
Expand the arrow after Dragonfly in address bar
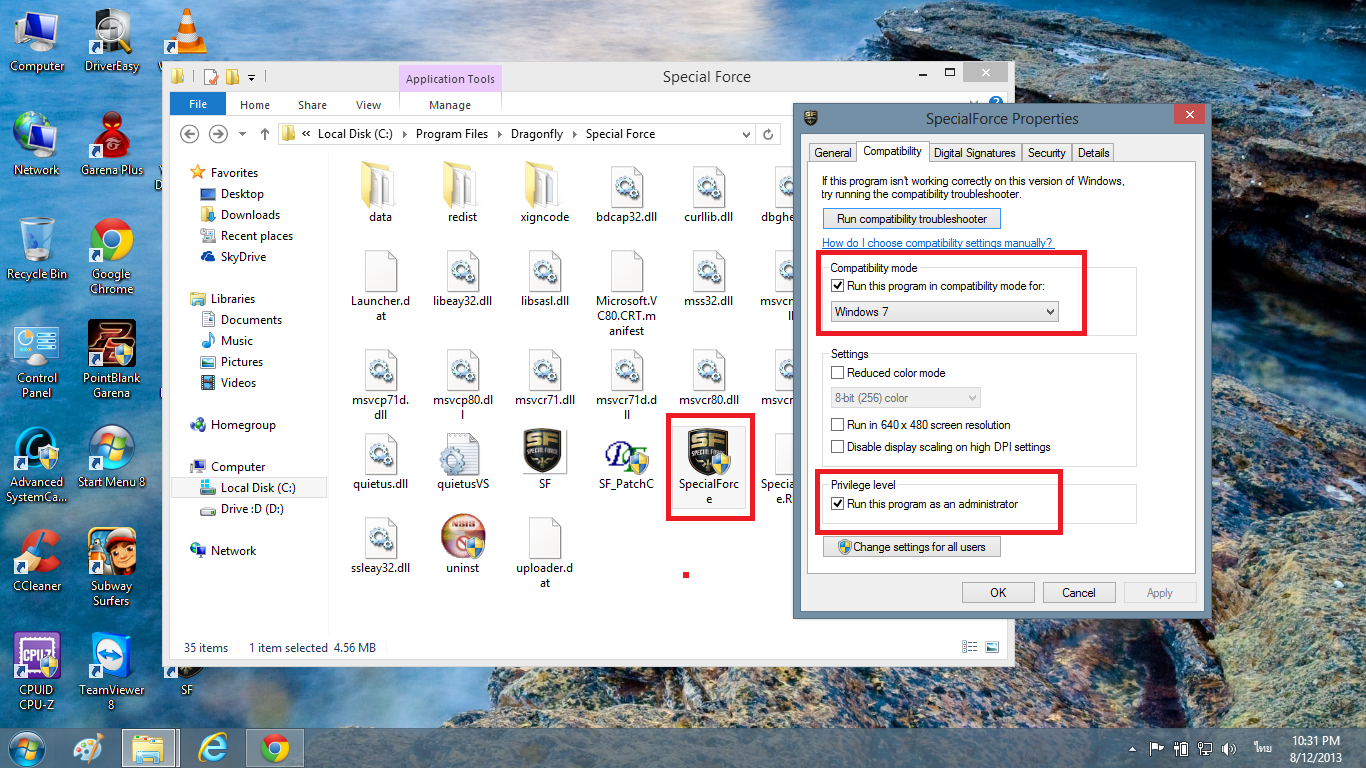[x=577, y=134]
